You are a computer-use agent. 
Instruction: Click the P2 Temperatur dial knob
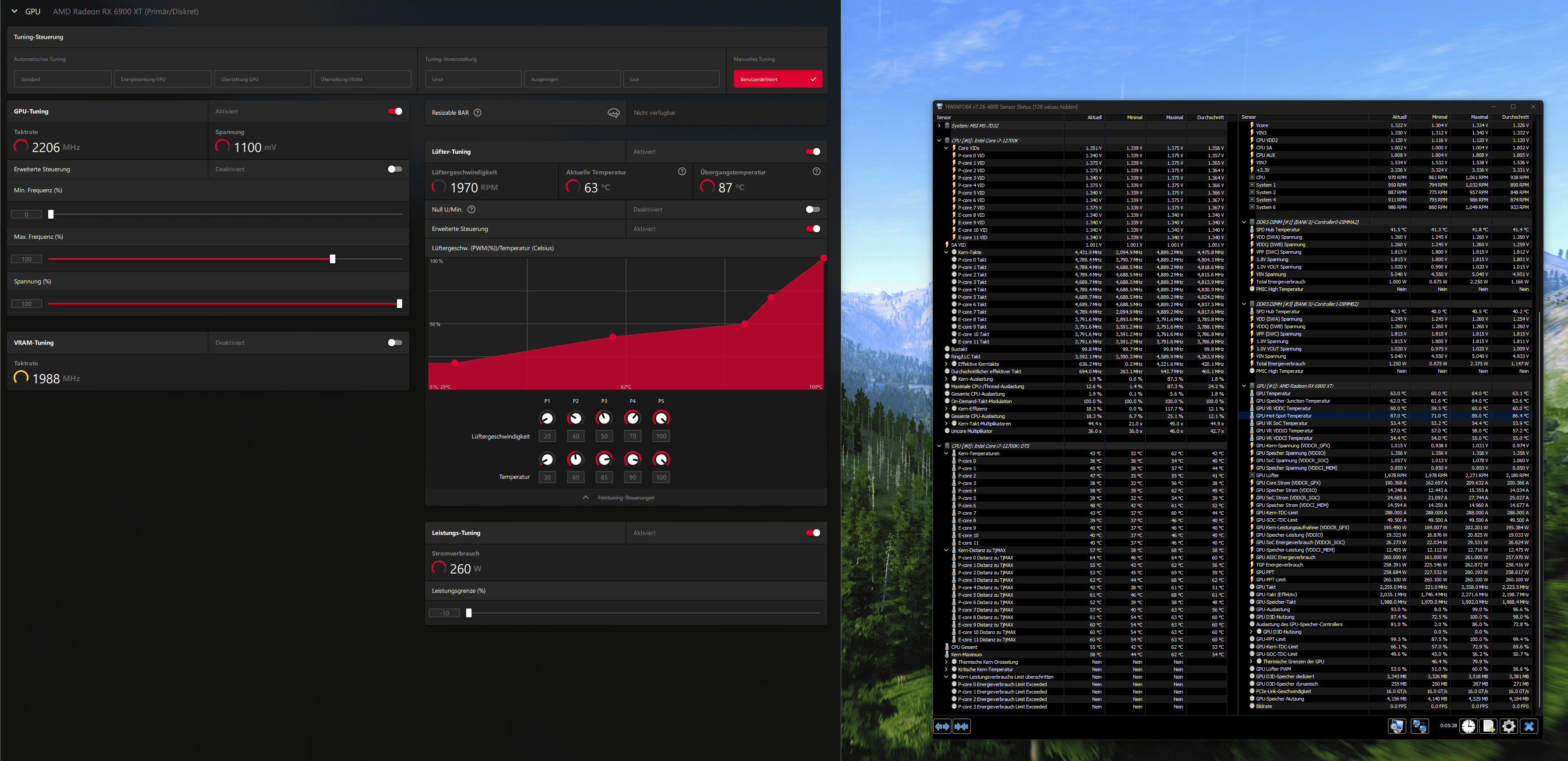tap(575, 459)
